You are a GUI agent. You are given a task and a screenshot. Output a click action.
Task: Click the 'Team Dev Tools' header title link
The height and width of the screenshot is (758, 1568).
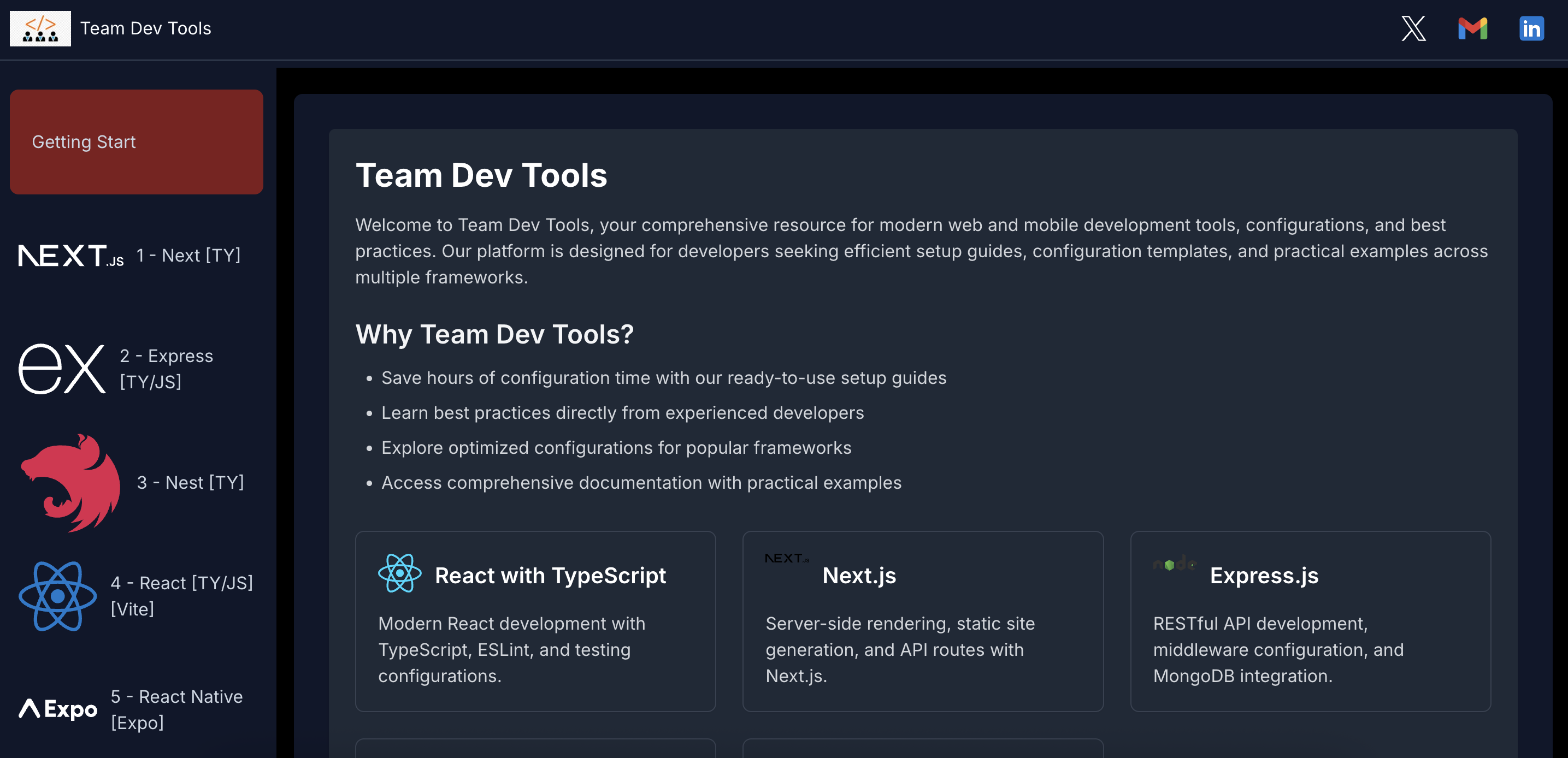[x=145, y=28]
